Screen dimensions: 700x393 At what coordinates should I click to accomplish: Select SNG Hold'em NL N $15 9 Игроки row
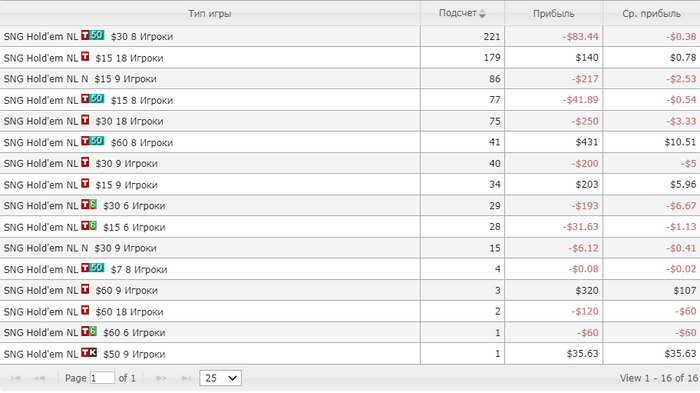point(350,79)
